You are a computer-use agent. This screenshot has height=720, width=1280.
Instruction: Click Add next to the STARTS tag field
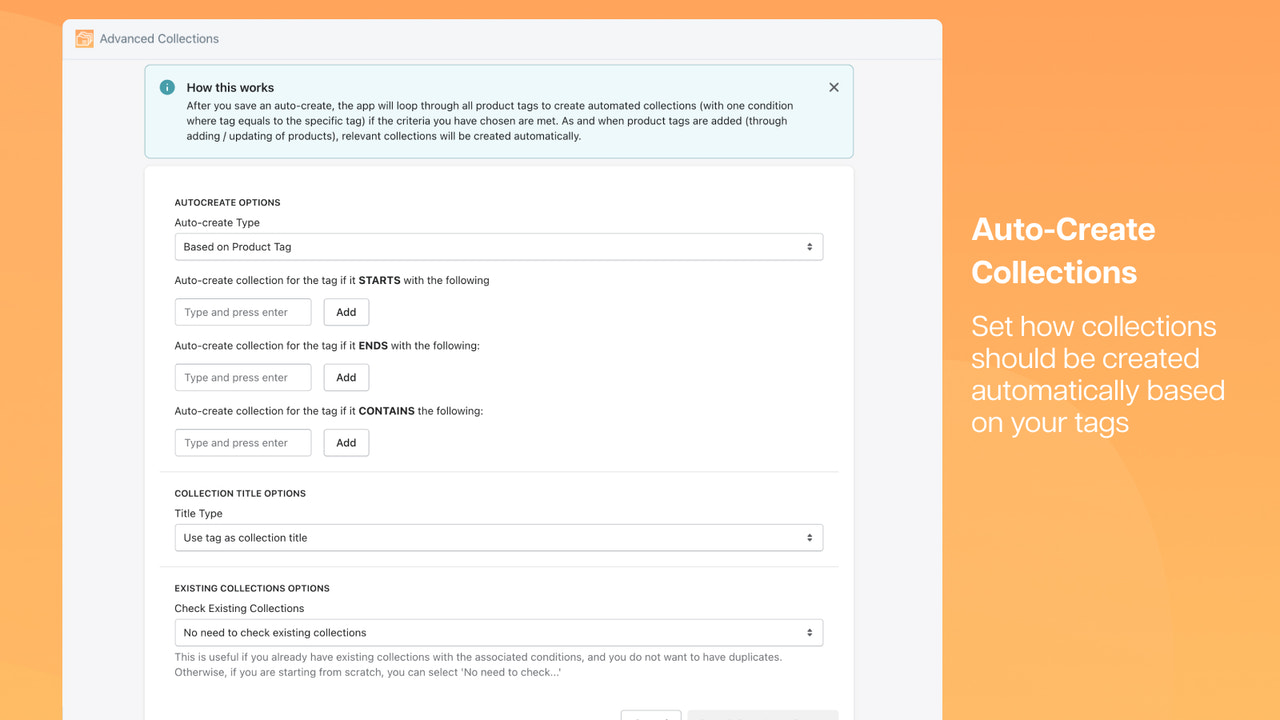coord(346,311)
